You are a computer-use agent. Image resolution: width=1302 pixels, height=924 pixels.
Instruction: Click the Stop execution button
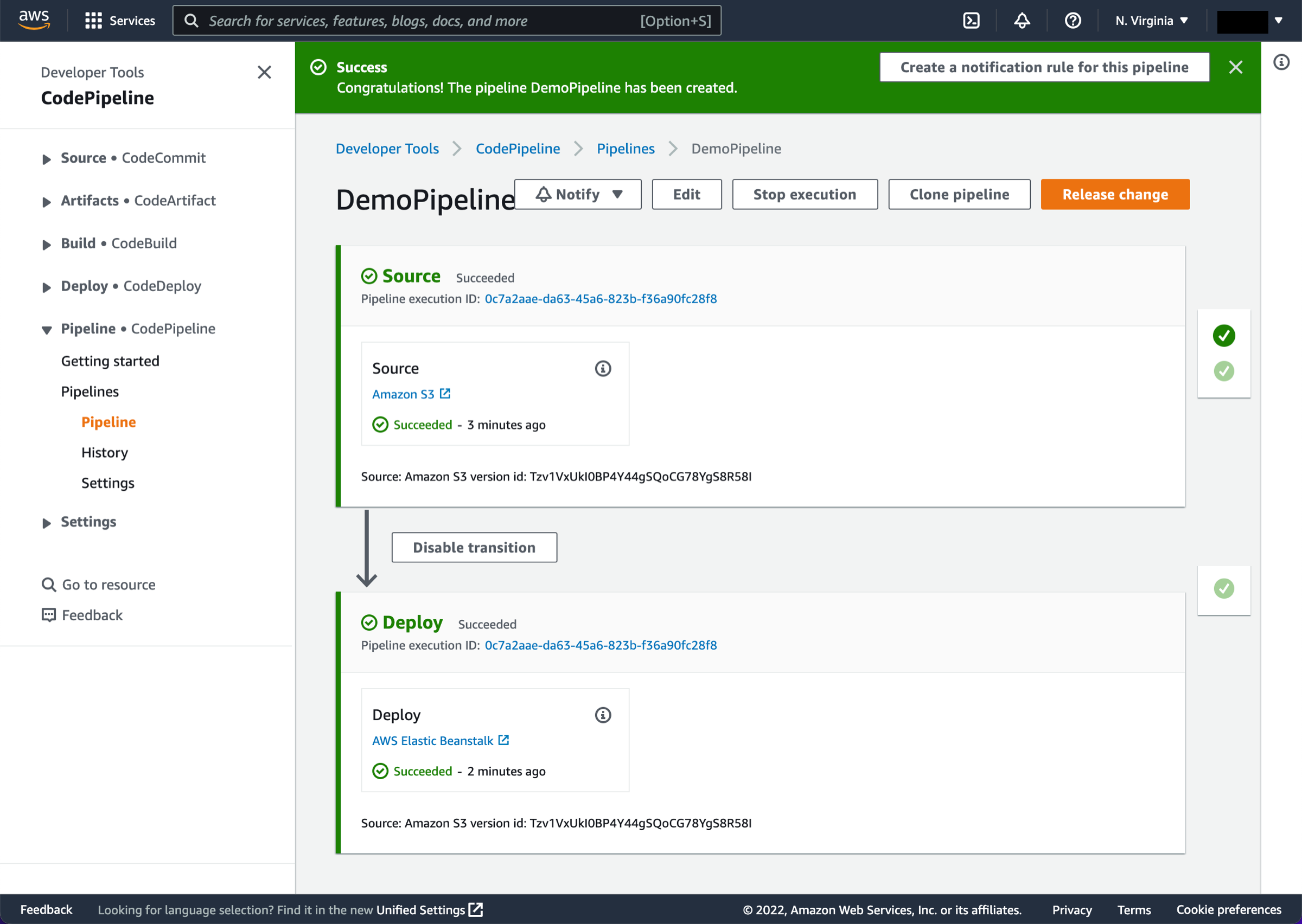[805, 195]
